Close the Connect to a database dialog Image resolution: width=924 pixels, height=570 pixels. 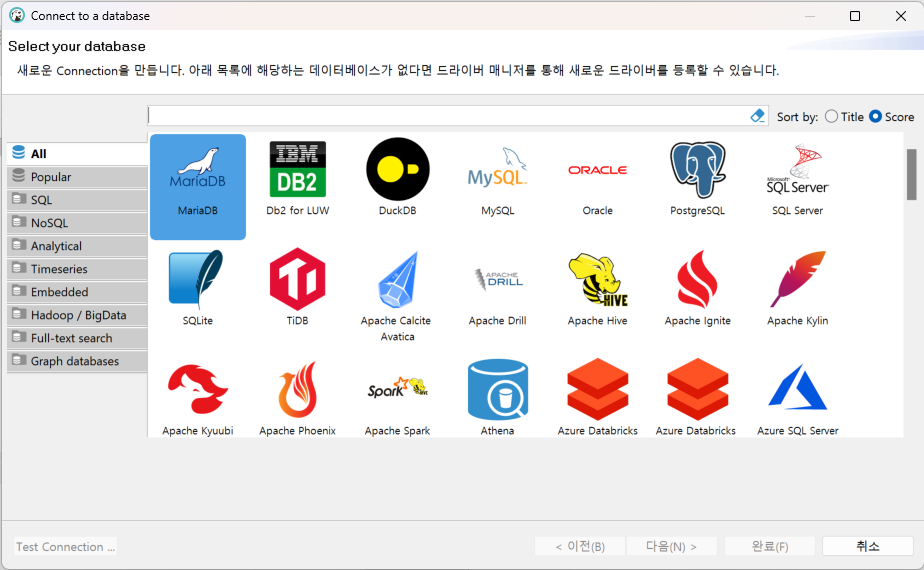click(x=900, y=16)
